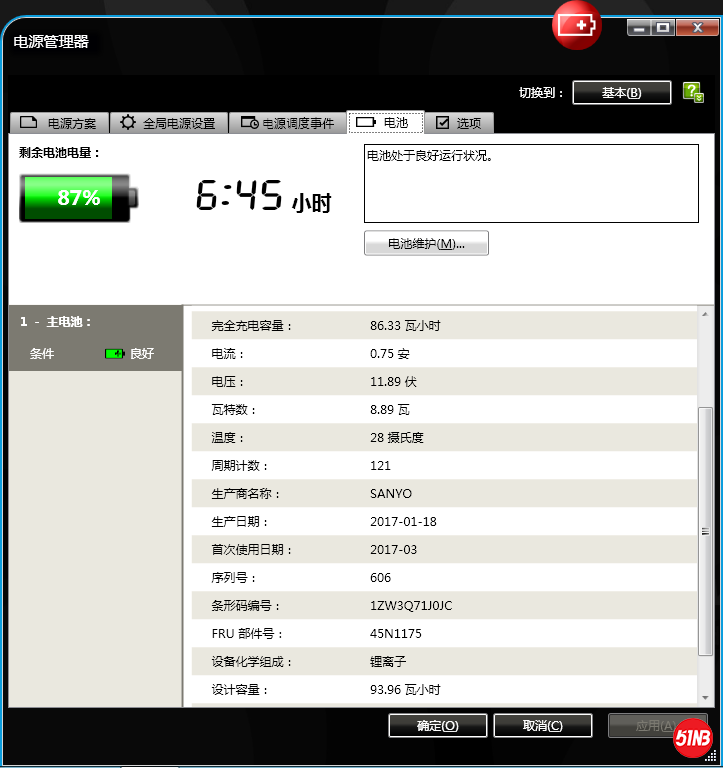Click inside the battery status message box
The image size is (723, 768).
coord(530,183)
